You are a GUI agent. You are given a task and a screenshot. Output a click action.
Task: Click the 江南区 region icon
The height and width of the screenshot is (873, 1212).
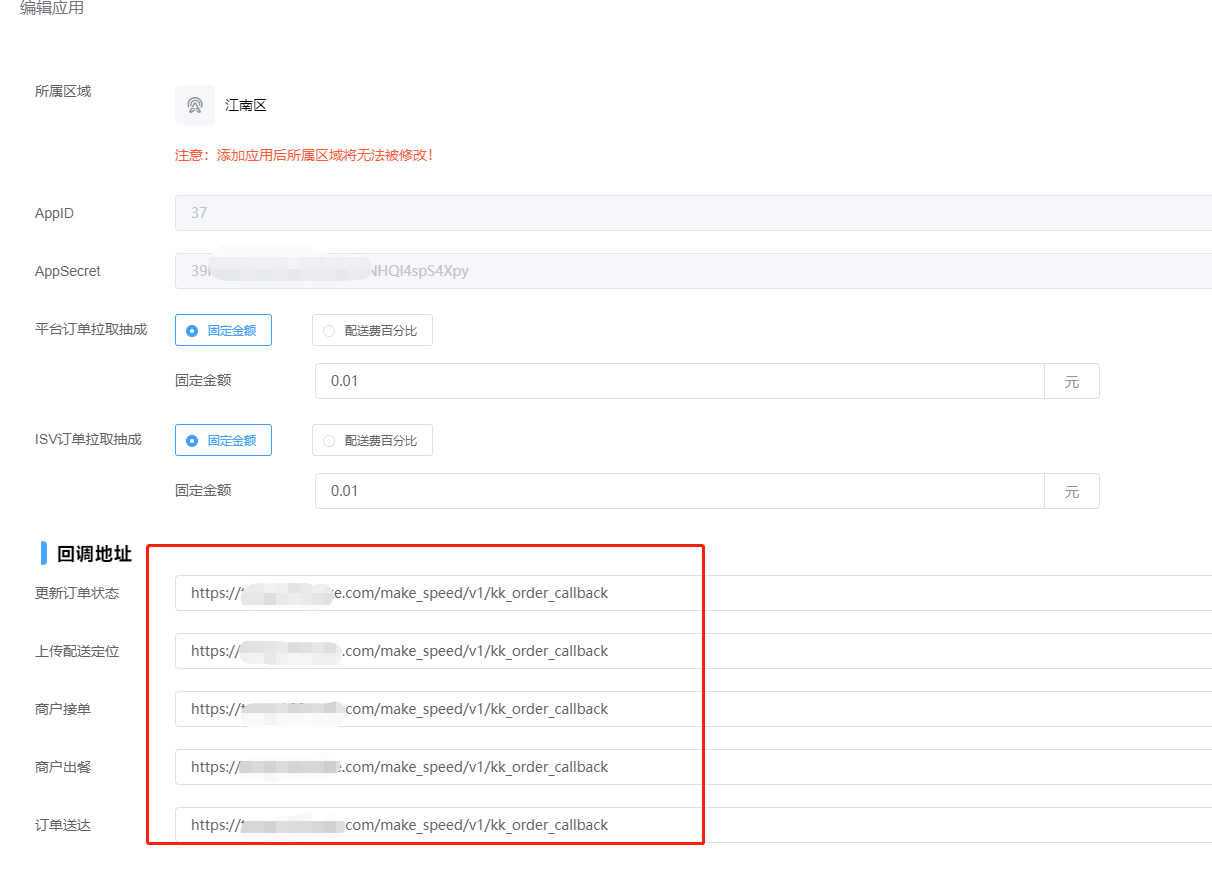[x=195, y=105]
